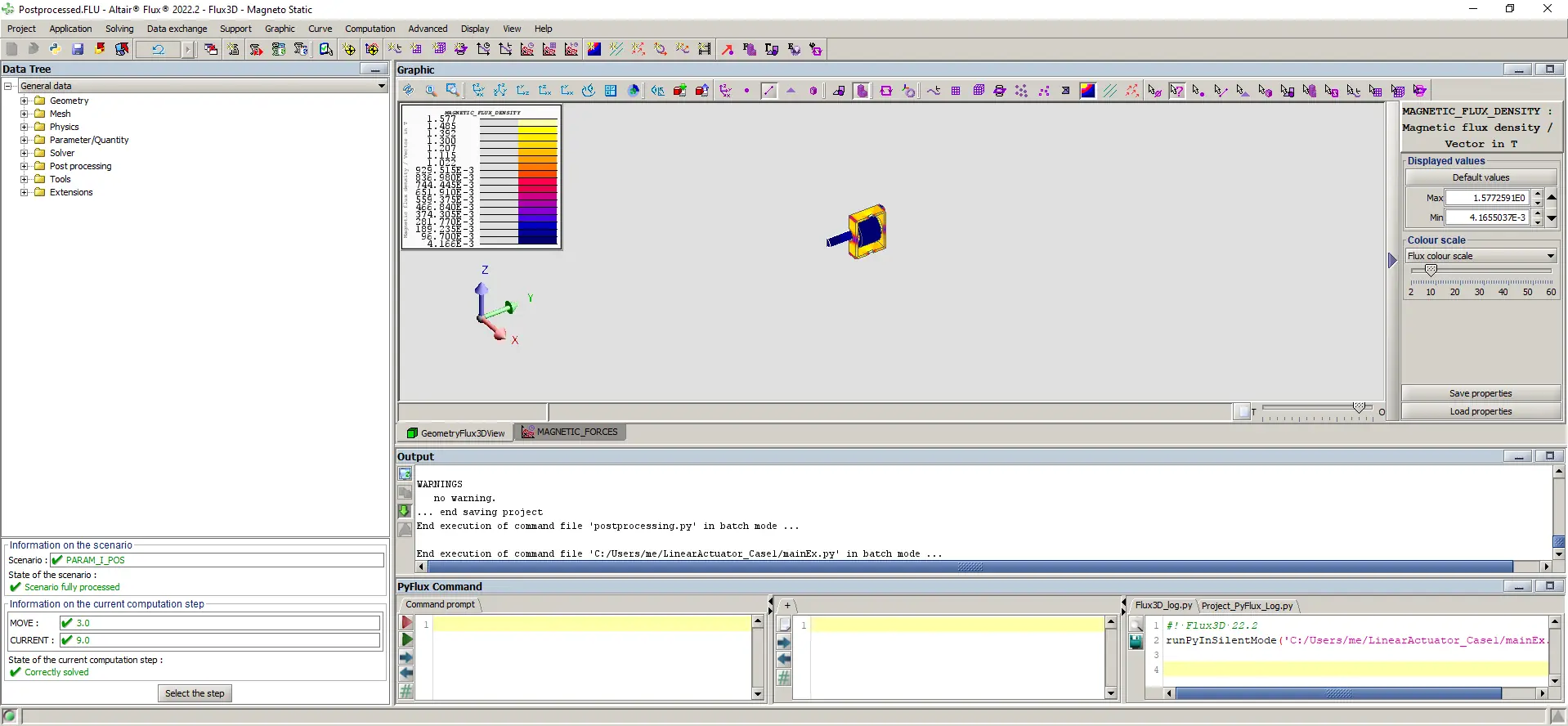1568x726 pixels.
Task: Click the Undo arrow in main toolbar
Action: [158, 49]
